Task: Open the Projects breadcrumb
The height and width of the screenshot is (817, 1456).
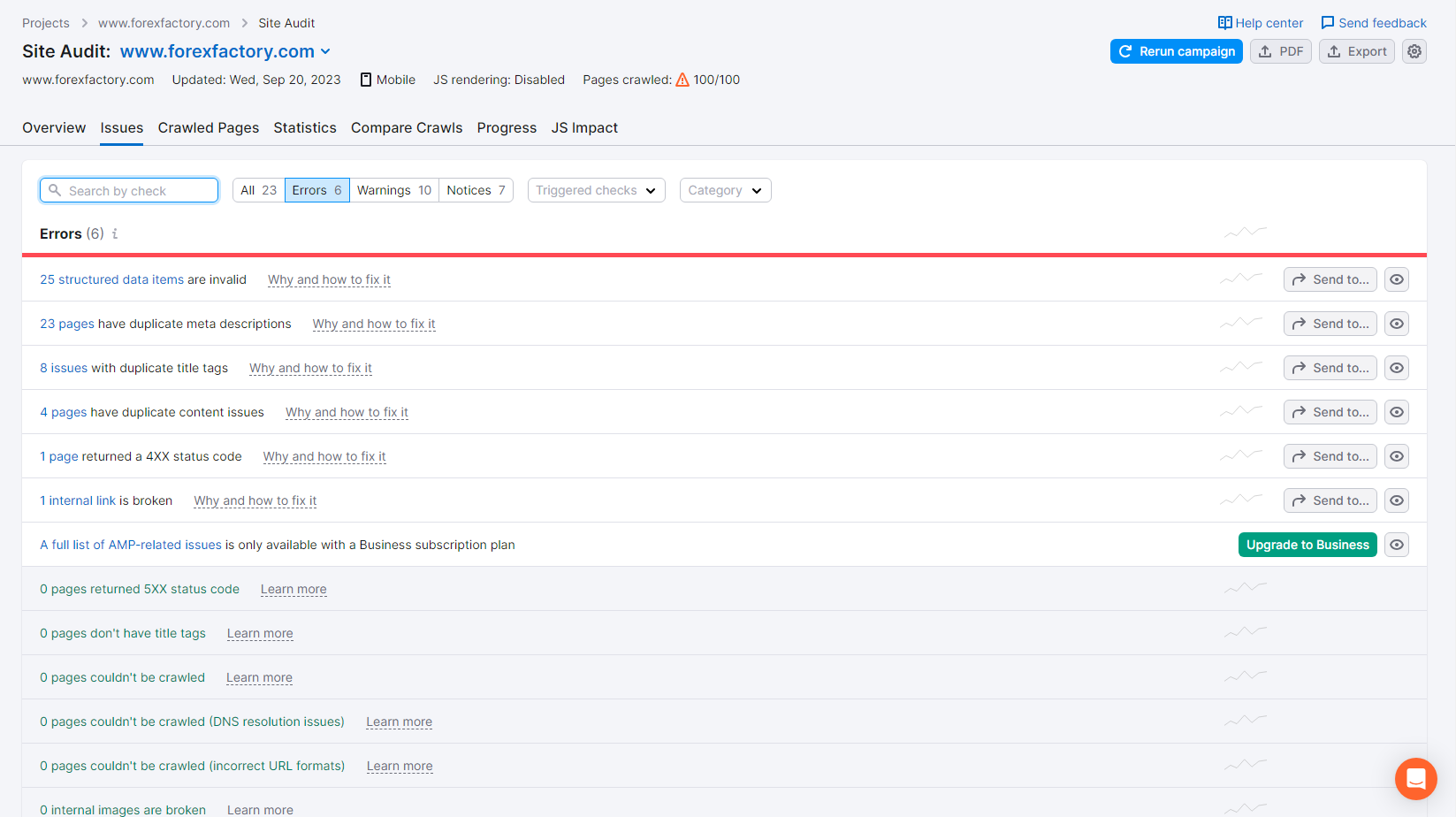Action: [46, 23]
